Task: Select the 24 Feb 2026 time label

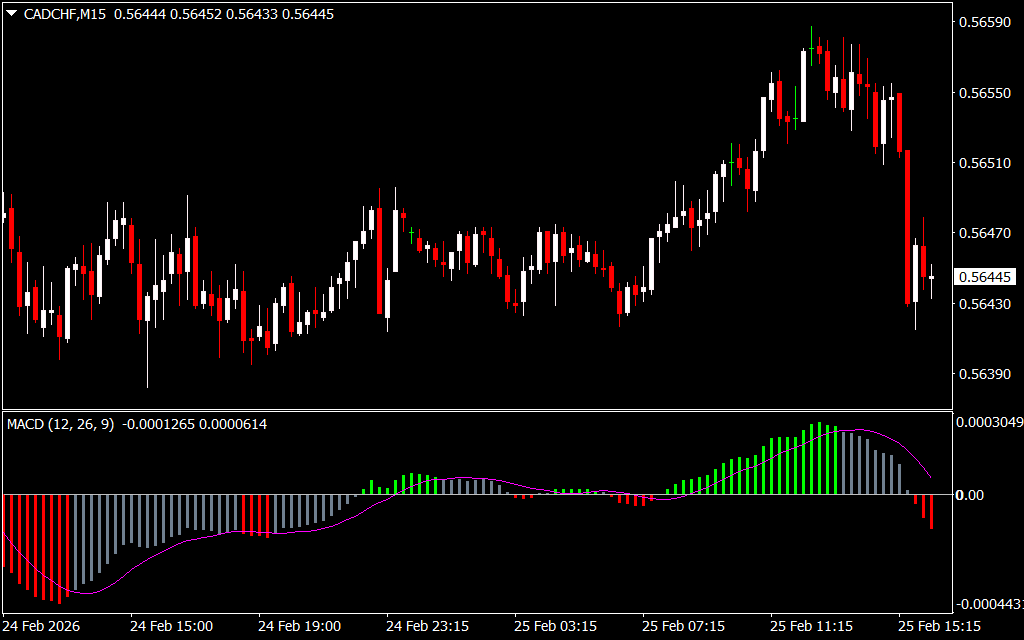Action: click(42, 626)
